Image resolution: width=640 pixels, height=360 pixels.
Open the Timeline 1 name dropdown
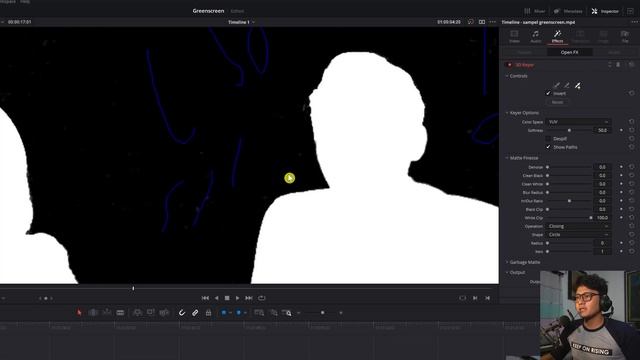point(241,22)
